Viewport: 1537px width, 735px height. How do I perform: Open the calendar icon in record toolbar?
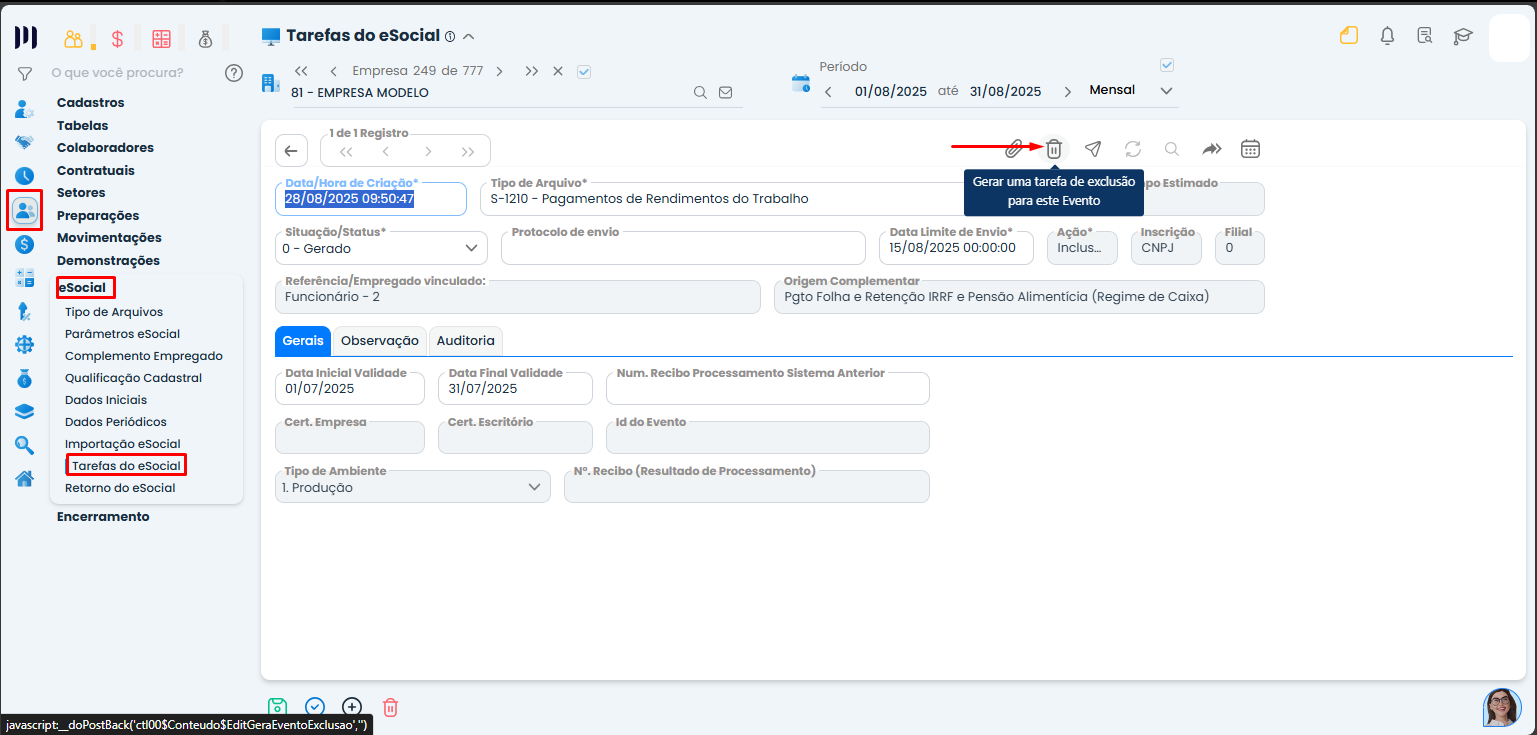[x=1250, y=149]
